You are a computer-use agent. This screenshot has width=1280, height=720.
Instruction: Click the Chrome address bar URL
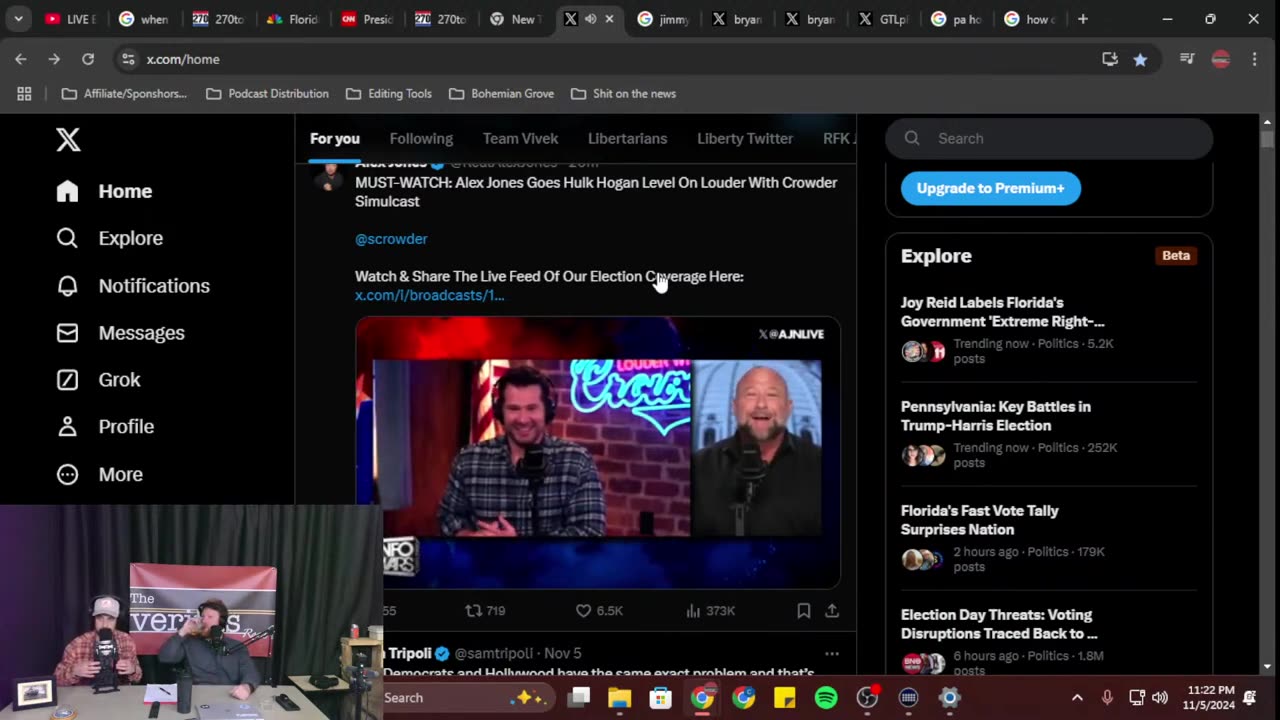(183, 59)
